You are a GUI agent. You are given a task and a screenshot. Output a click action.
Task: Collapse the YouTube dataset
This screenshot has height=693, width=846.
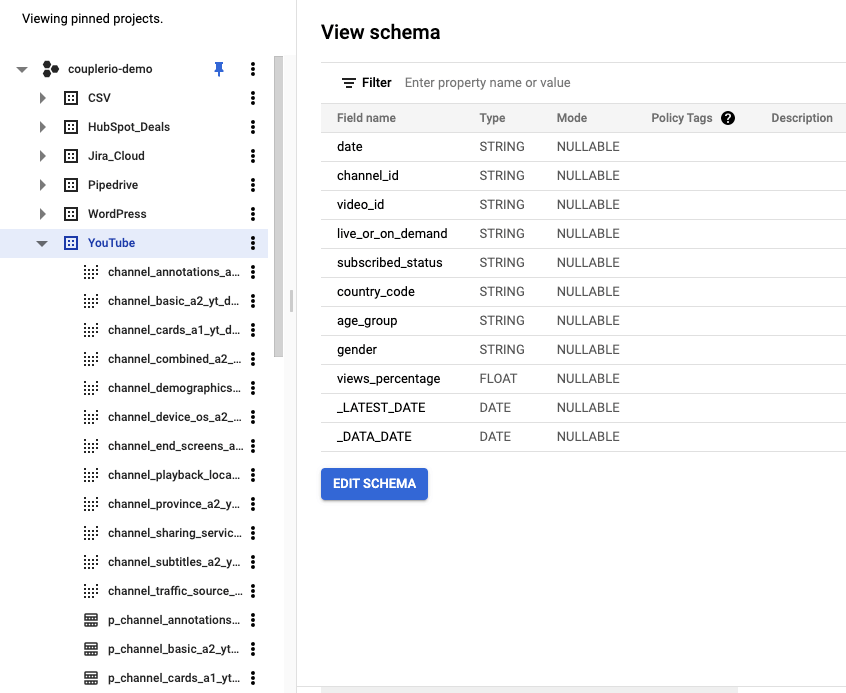coord(42,243)
